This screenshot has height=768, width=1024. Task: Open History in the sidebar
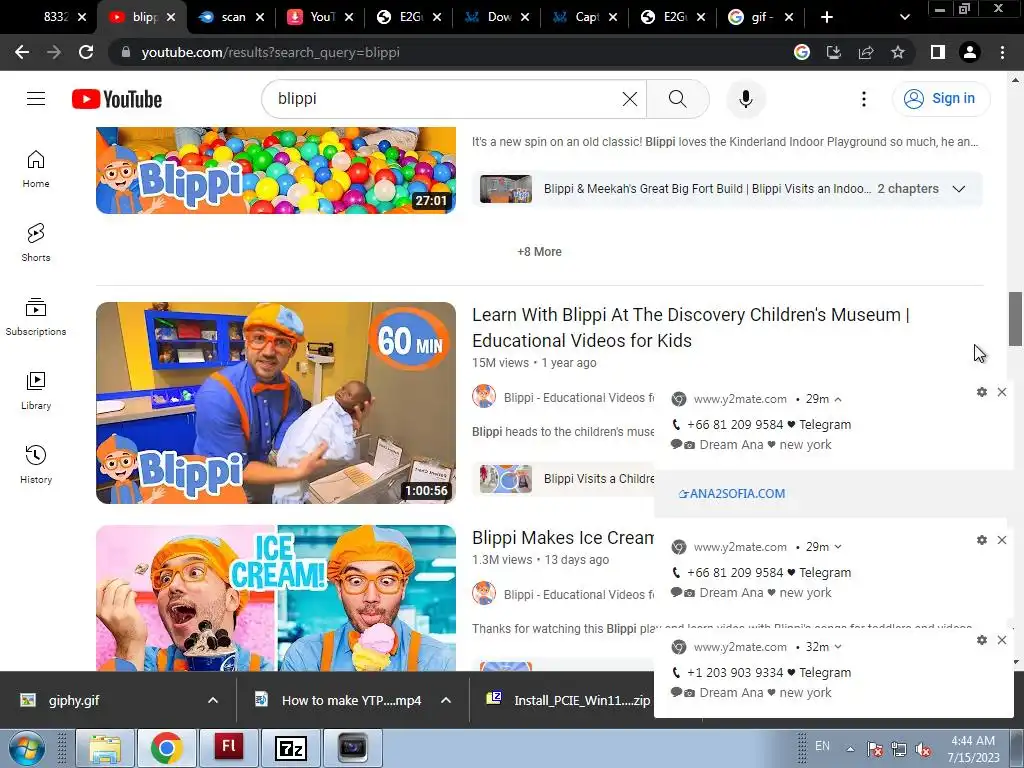point(36,464)
